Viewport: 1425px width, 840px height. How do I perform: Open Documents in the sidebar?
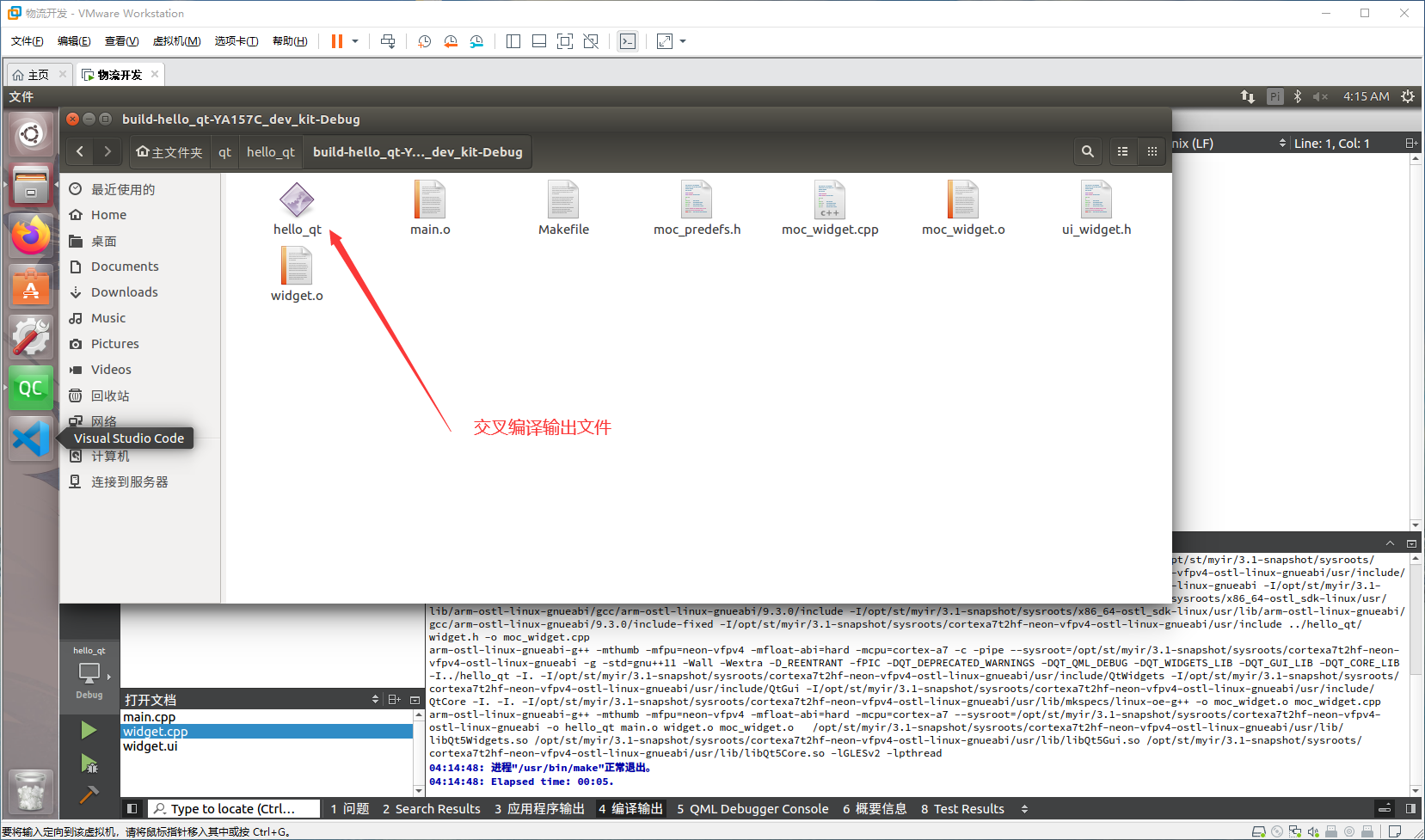tap(125, 267)
